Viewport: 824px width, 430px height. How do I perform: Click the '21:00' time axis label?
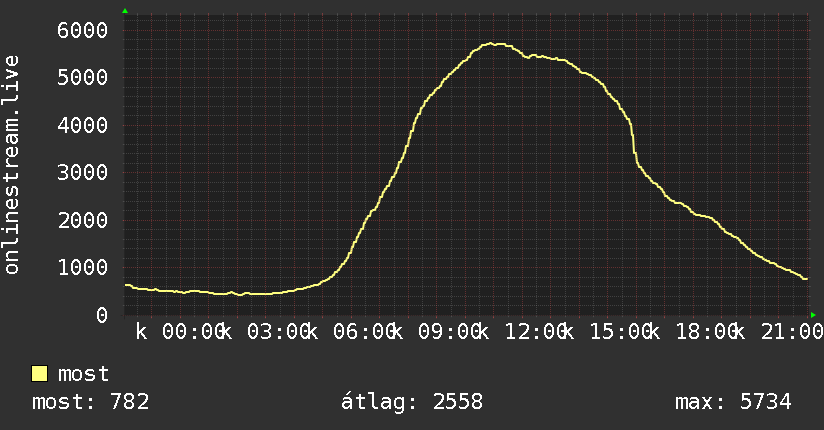pyautogui.click(x=792, y=332)
